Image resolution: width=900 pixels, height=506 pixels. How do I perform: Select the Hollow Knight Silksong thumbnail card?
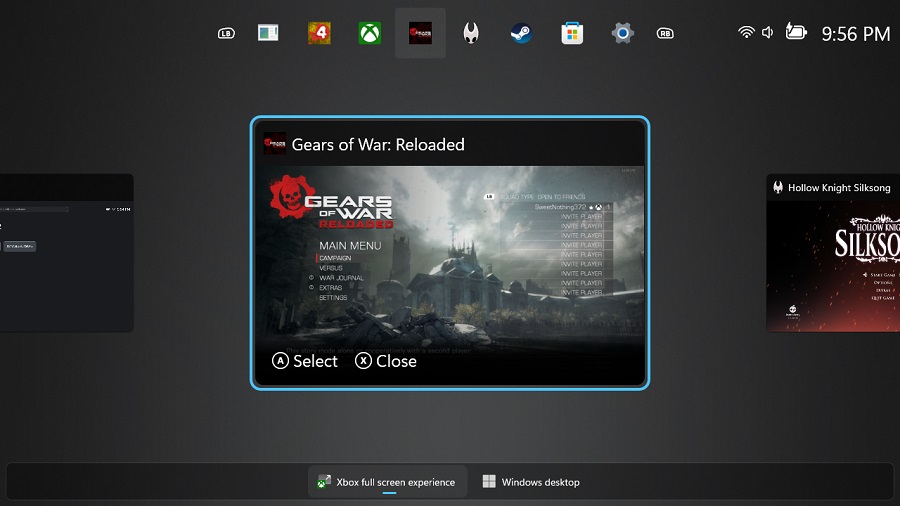point(833,253)
